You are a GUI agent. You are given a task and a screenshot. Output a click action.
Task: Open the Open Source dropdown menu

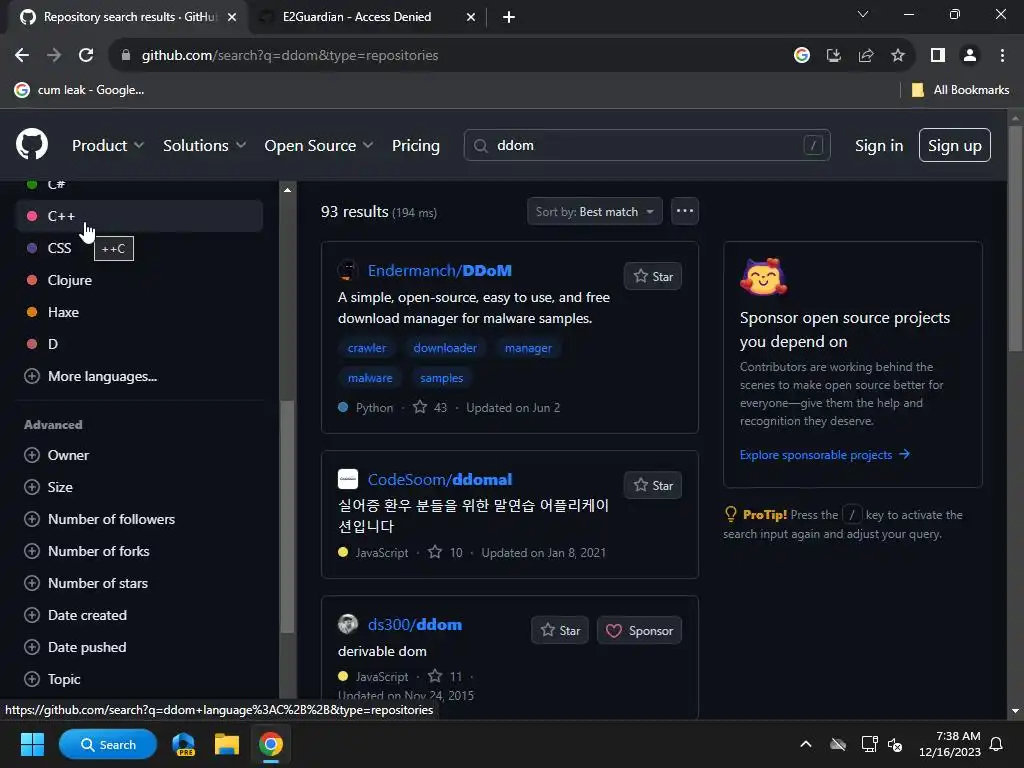coord(319,145)
